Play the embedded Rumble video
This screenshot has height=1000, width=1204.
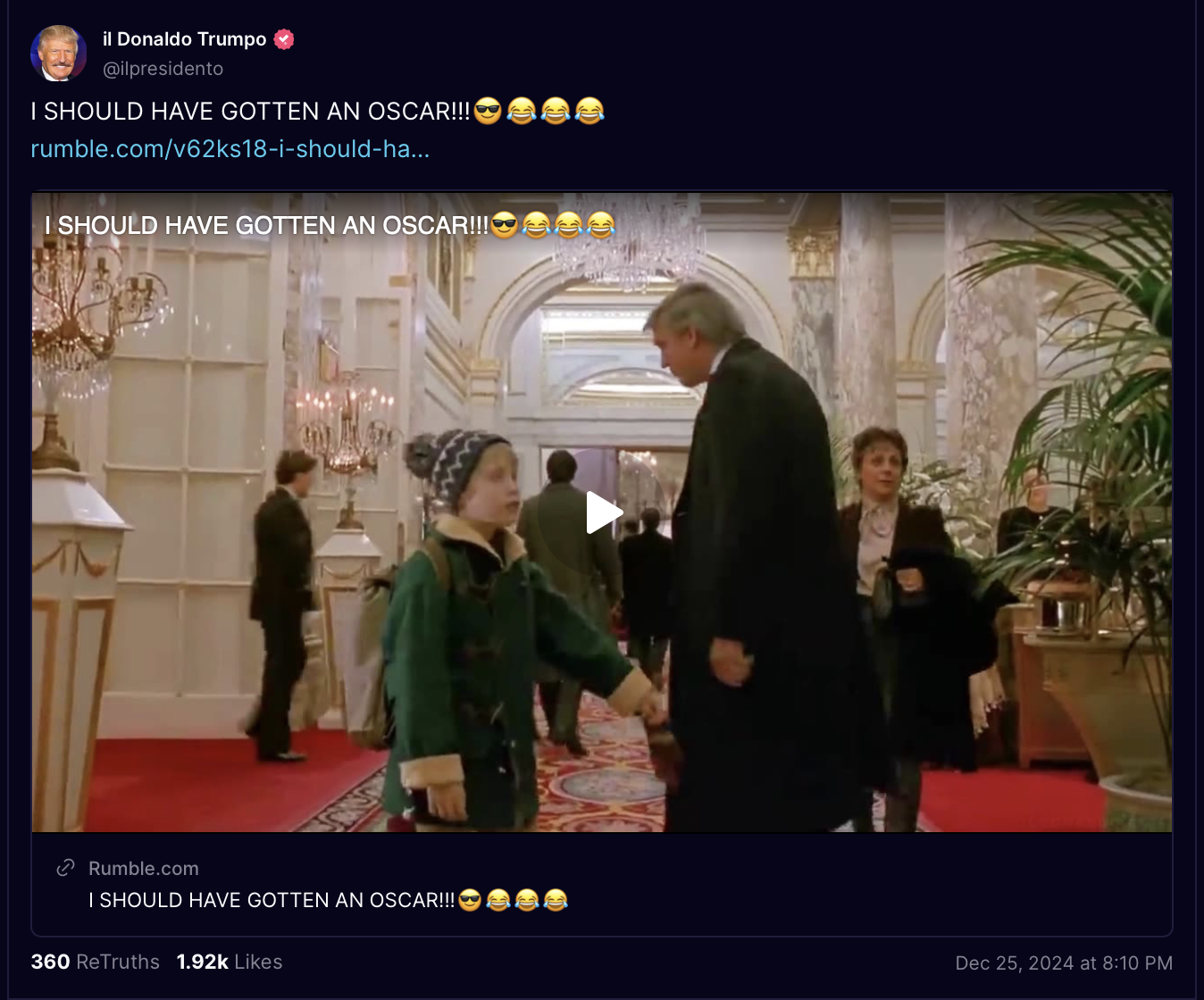[x=603, y=512]
